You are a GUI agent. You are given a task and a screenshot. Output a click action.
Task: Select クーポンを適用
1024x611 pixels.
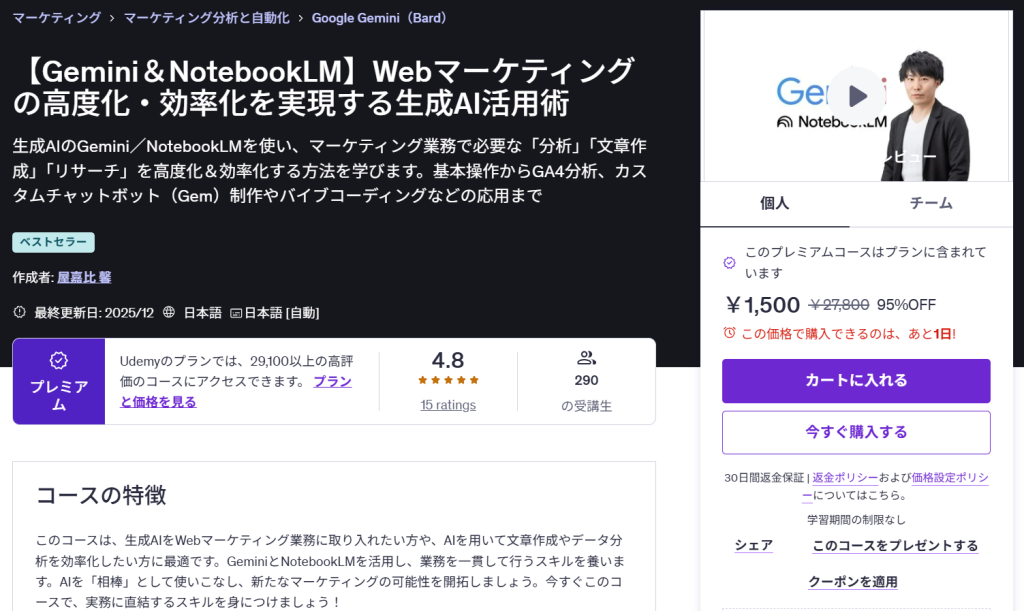[x=853, y=581]
